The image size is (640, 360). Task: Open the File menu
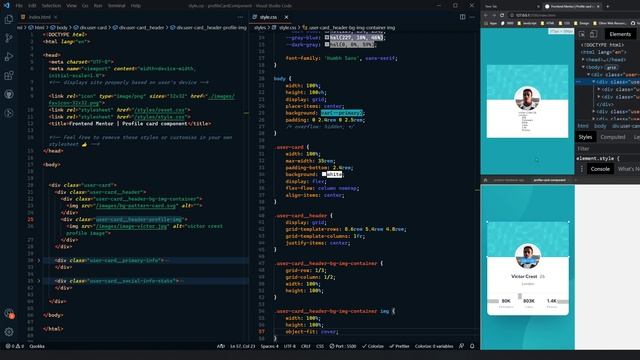(x=19, y=6)
